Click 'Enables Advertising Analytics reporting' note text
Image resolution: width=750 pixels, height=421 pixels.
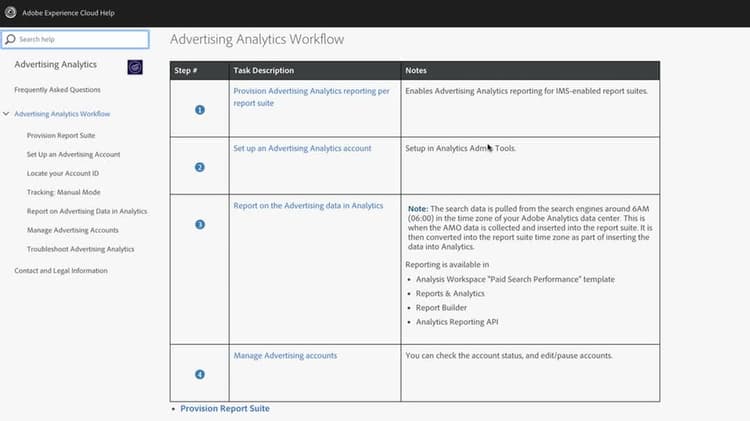click(526, 91)
